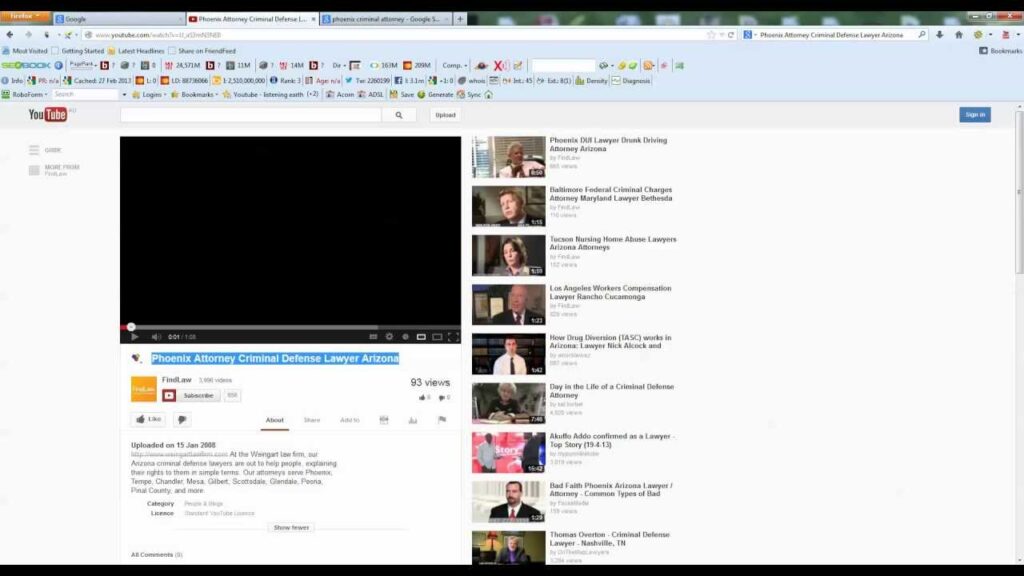Open RoboForm Logins dropdown
The width and height of the screenshot is (1024, 576).
click(x=149, y=95)
